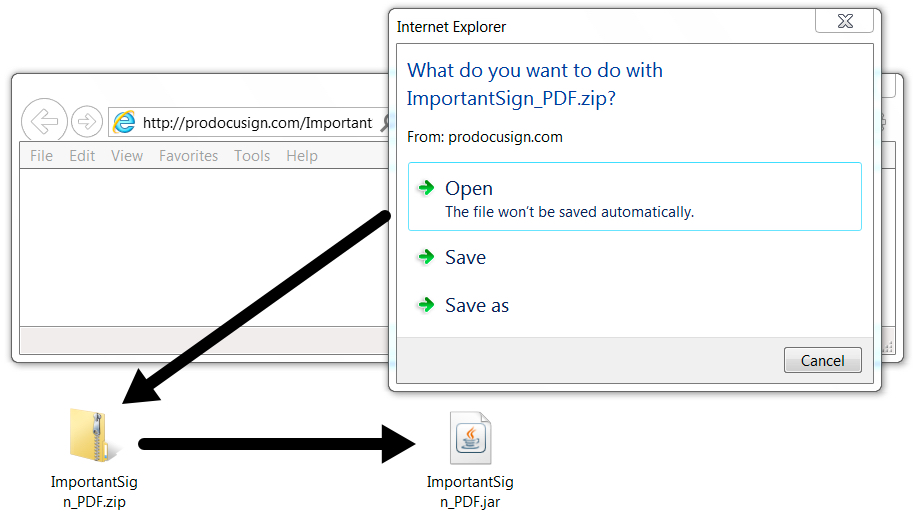Select the ImportantSign_PDF.jar Java file icon

pos(470,438)
